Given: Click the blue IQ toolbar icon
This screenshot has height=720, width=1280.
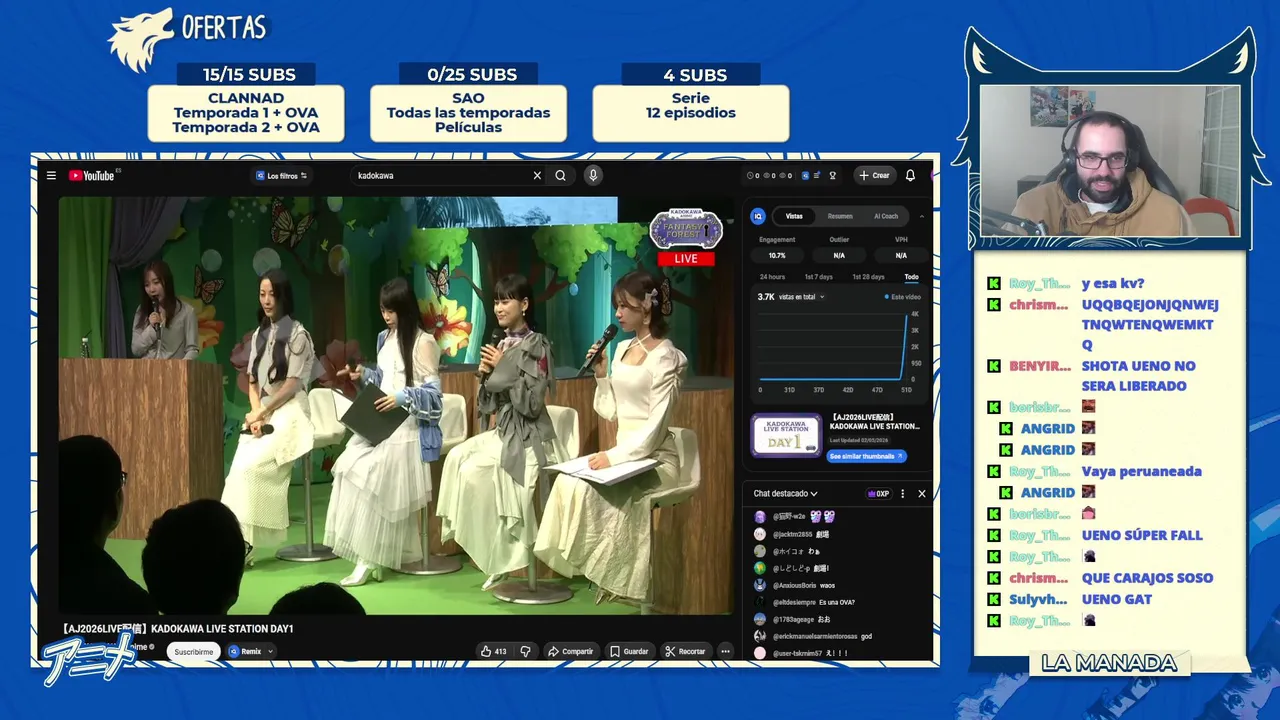Looking at the screenshot, I should click(x=806, y=175).
